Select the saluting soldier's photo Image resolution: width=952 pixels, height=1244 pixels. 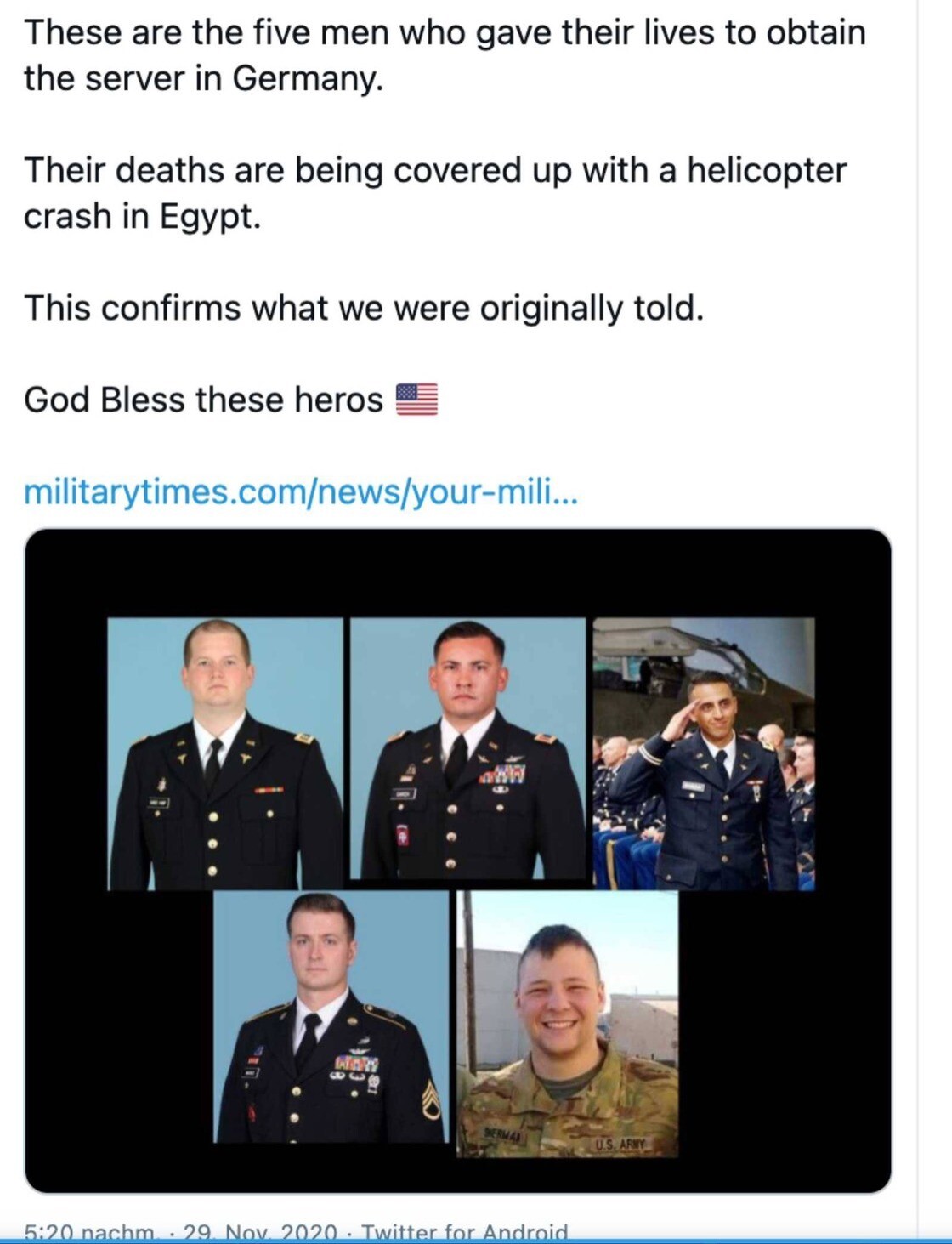click(704, 753)
